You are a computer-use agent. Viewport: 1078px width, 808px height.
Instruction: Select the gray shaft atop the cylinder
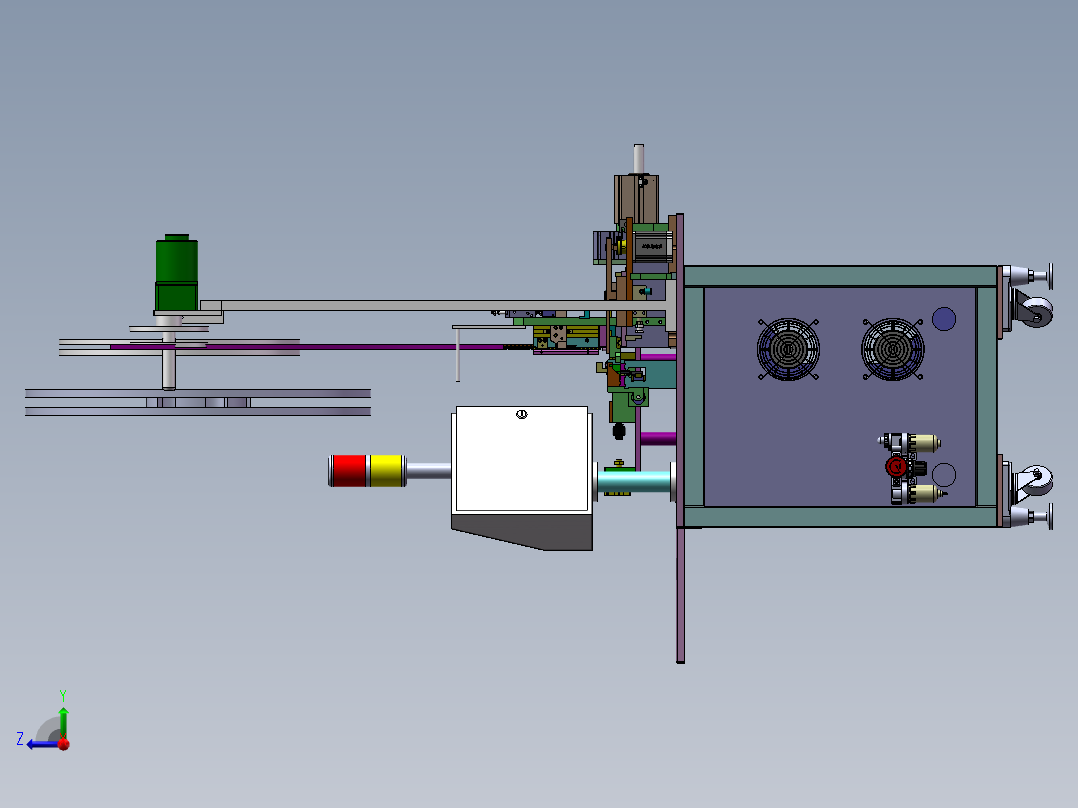point(639,159)
